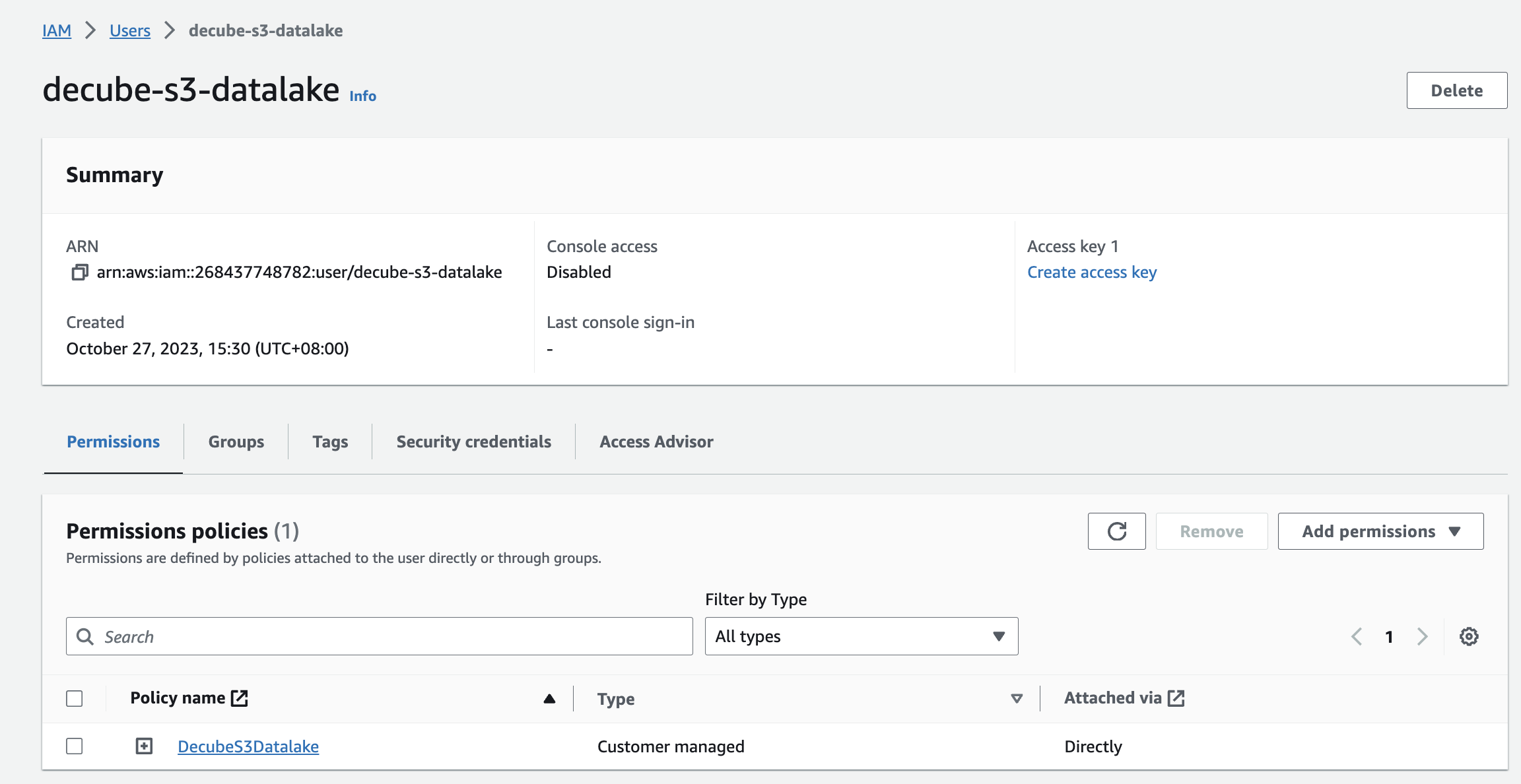Click the Create access key link
The image size is (1521, 784).
(1092, 273)
